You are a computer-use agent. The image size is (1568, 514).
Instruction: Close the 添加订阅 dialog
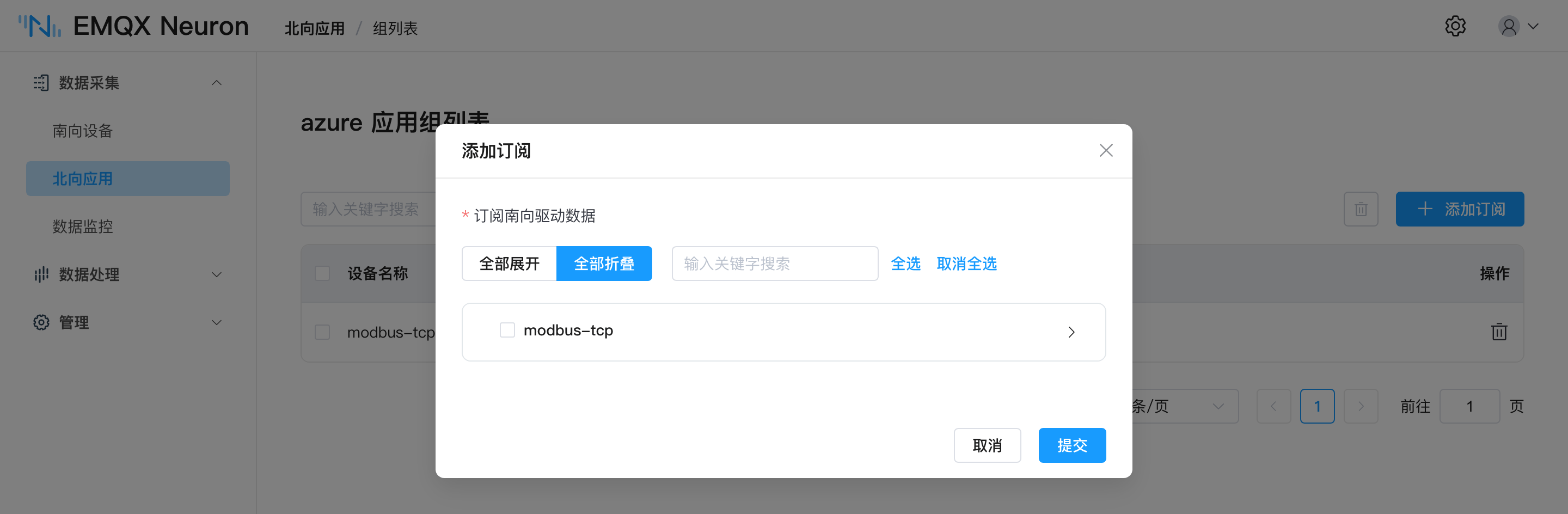(1105, 150)
